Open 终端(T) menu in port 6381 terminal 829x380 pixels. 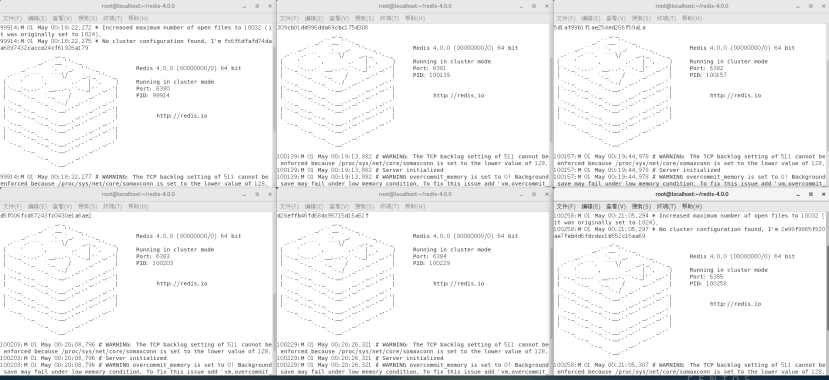coord(390,18)
